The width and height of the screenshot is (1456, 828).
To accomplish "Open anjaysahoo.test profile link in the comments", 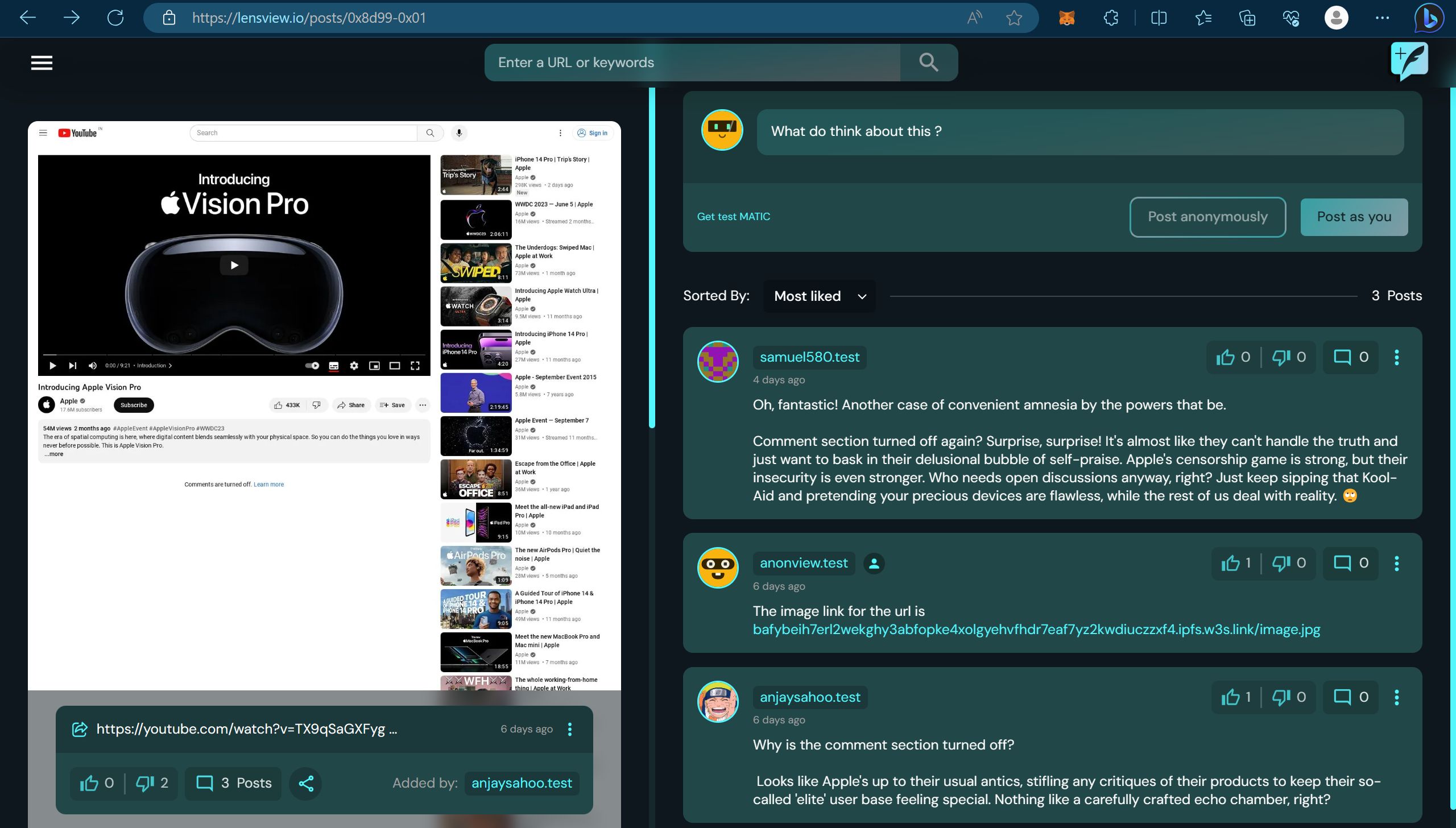I will (810, 697).
